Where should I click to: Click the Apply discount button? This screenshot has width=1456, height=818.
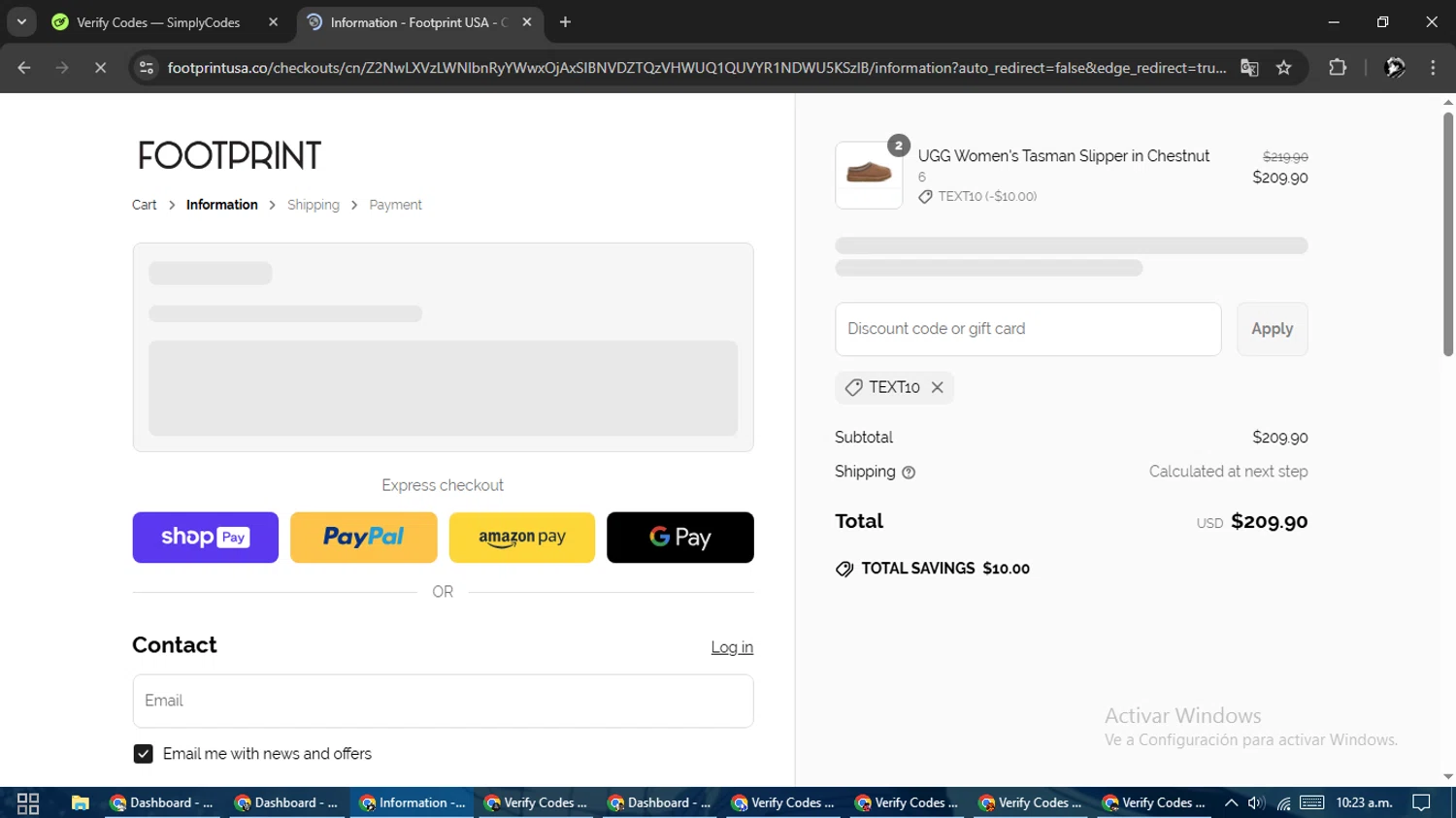tap(1273, 329)
